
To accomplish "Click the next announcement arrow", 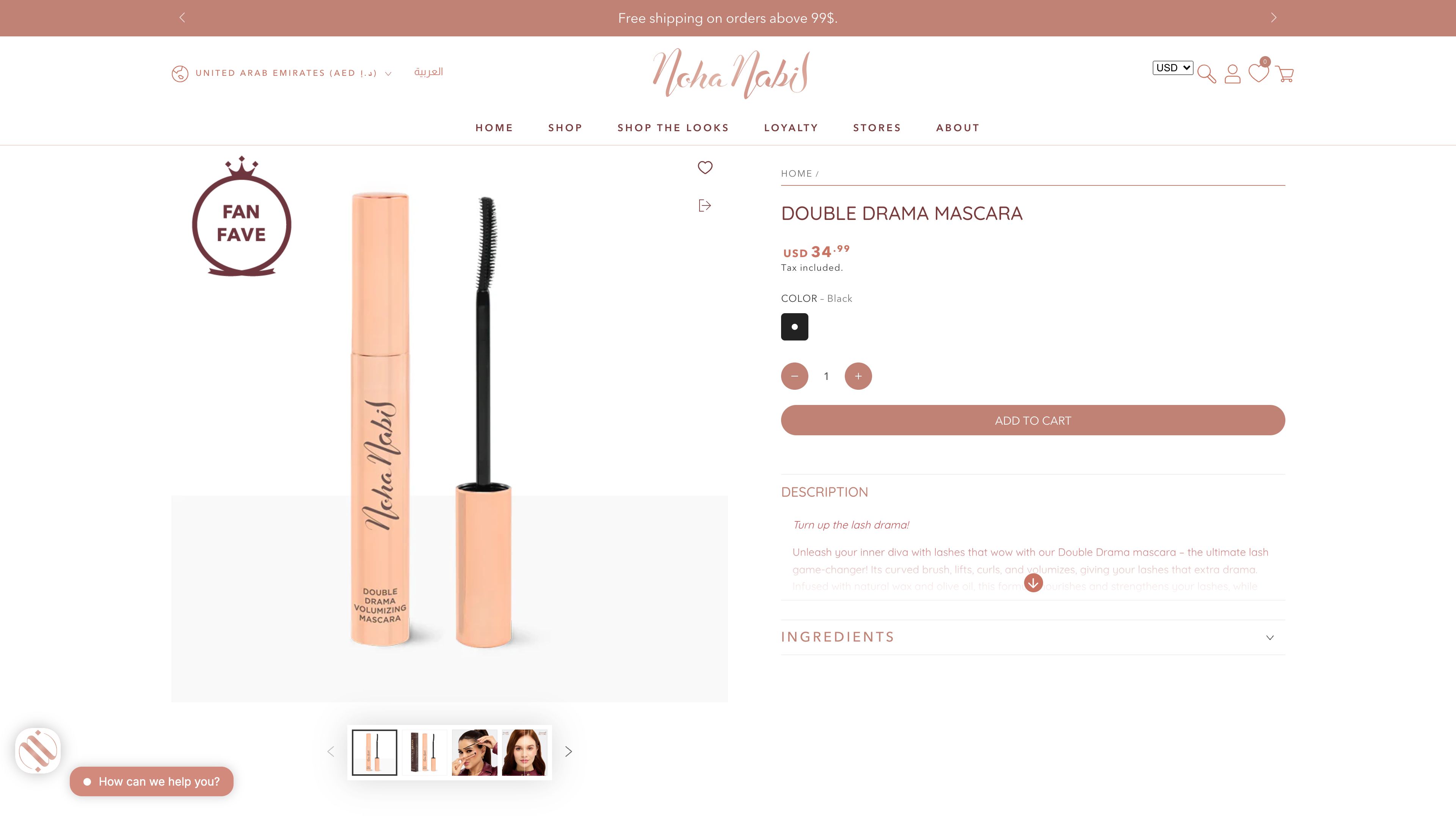I will click(1274, 17).
